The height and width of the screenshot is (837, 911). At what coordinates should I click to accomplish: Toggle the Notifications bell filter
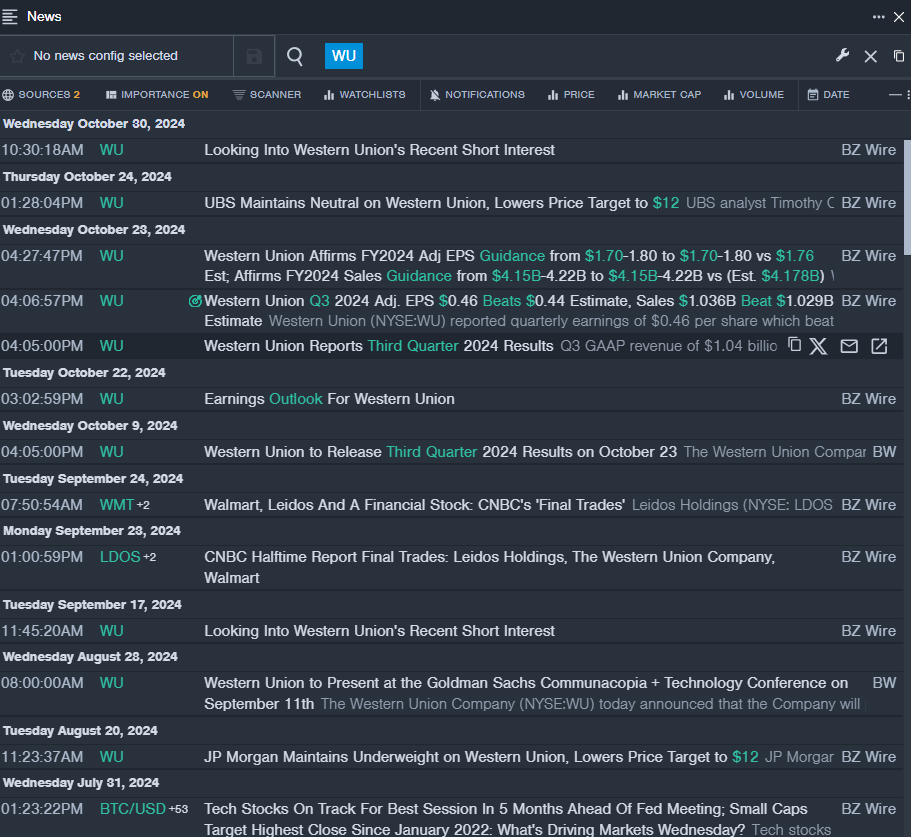pyautogui.click(x=477, y=95)
